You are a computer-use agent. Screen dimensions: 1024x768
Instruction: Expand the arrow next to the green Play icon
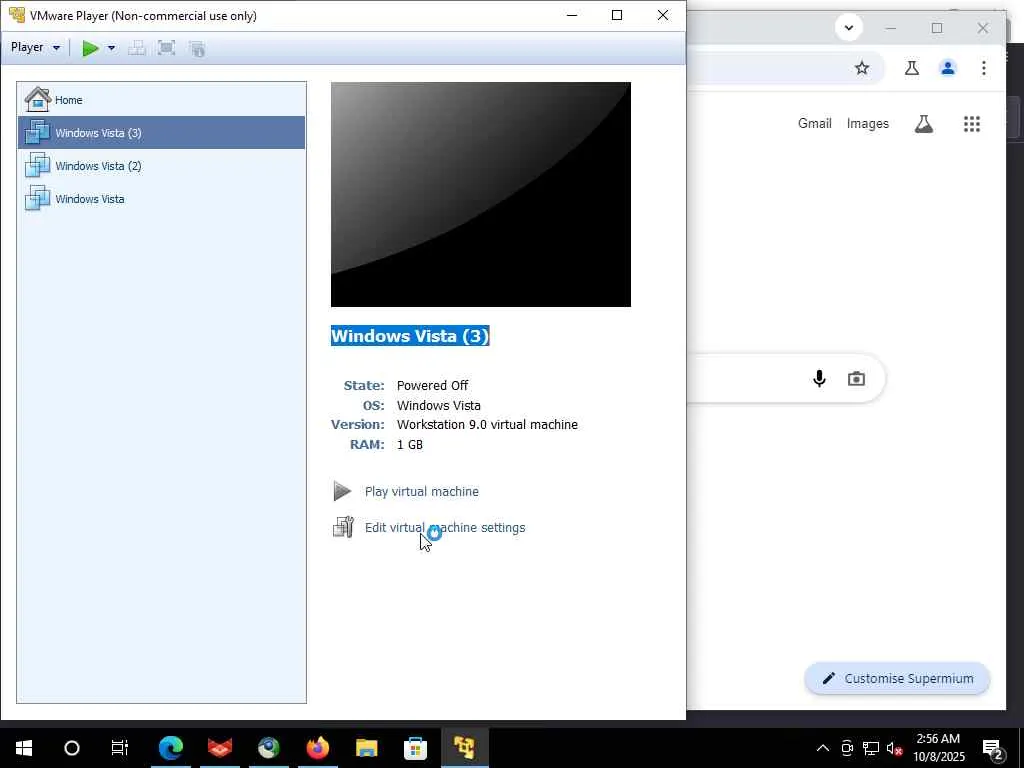(111, 48)
